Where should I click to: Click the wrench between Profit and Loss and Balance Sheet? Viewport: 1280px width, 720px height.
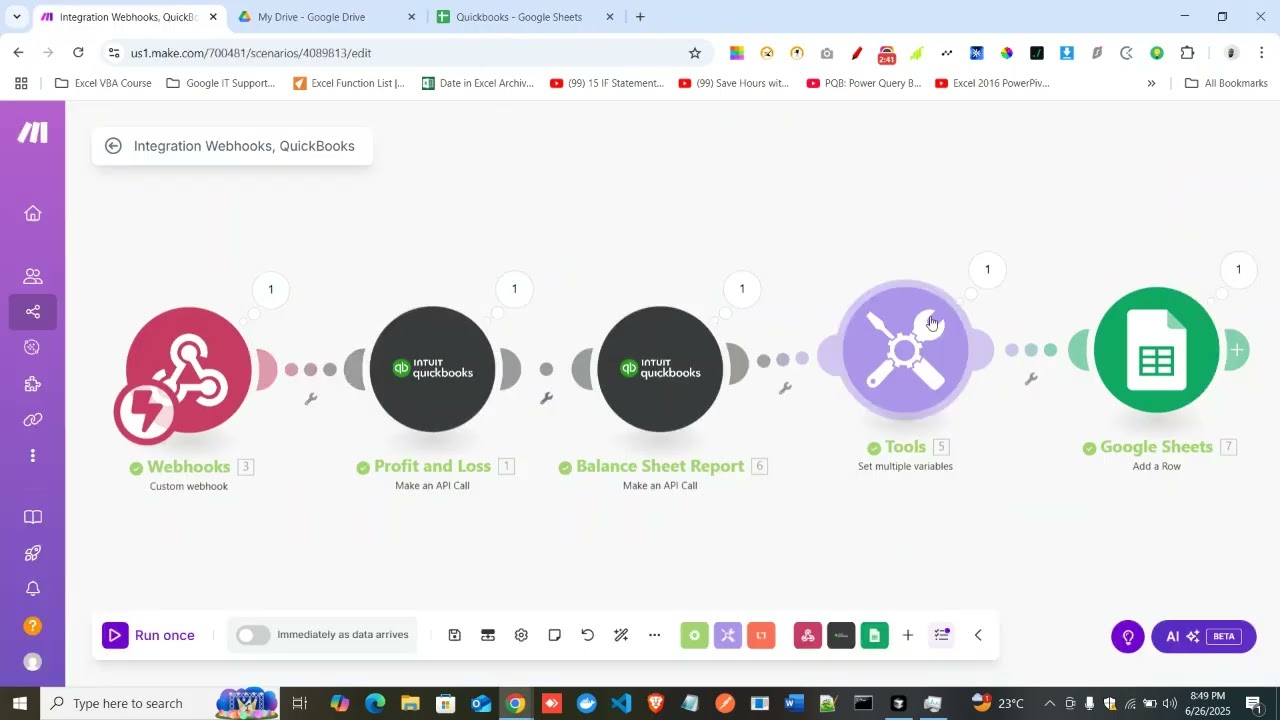pos(546,398)
